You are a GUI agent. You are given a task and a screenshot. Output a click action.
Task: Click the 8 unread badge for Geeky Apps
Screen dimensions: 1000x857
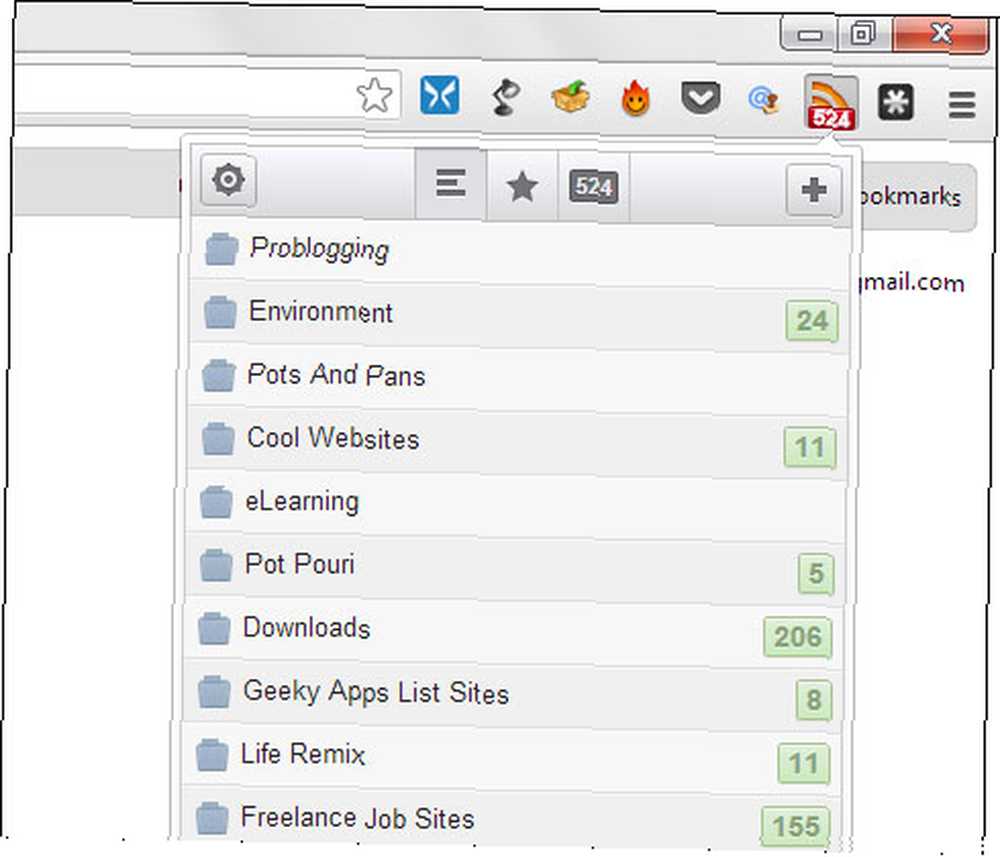[814, 700]
